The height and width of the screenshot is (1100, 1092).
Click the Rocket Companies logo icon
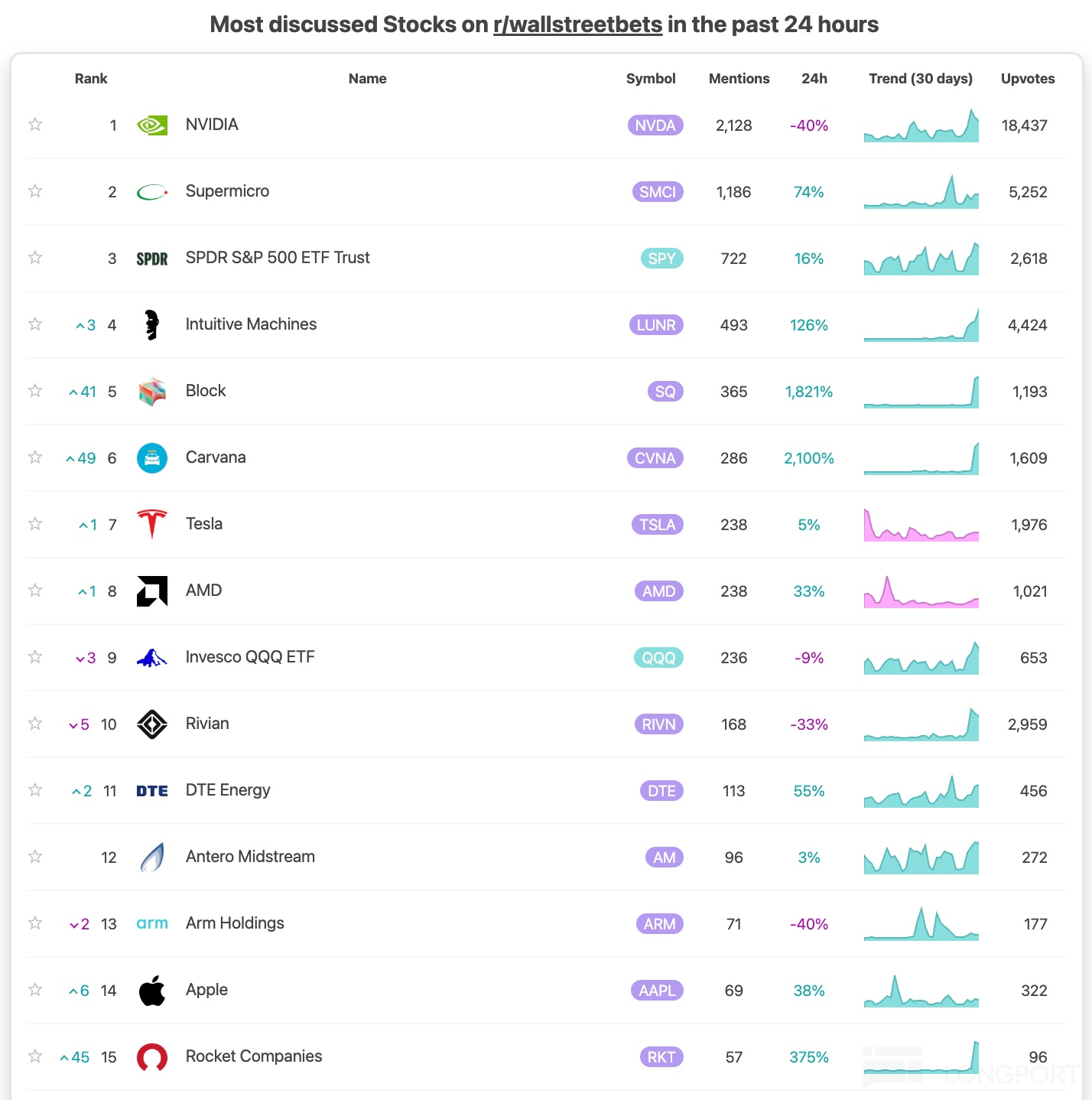(151, 1057)
